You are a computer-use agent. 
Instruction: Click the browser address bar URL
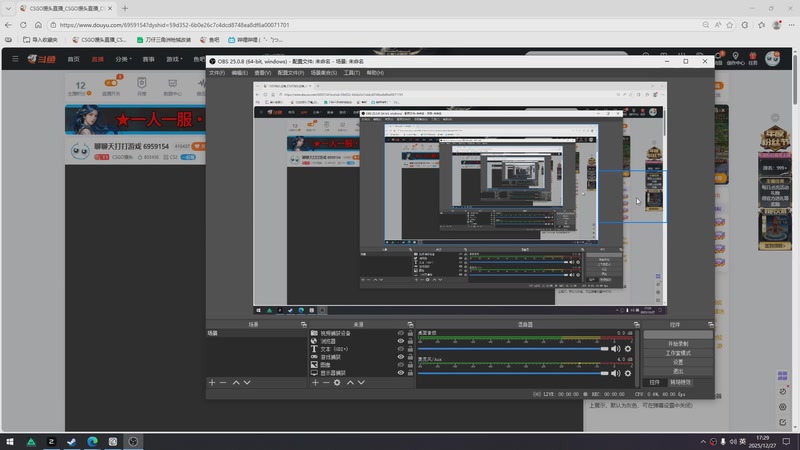click(174, 24)
